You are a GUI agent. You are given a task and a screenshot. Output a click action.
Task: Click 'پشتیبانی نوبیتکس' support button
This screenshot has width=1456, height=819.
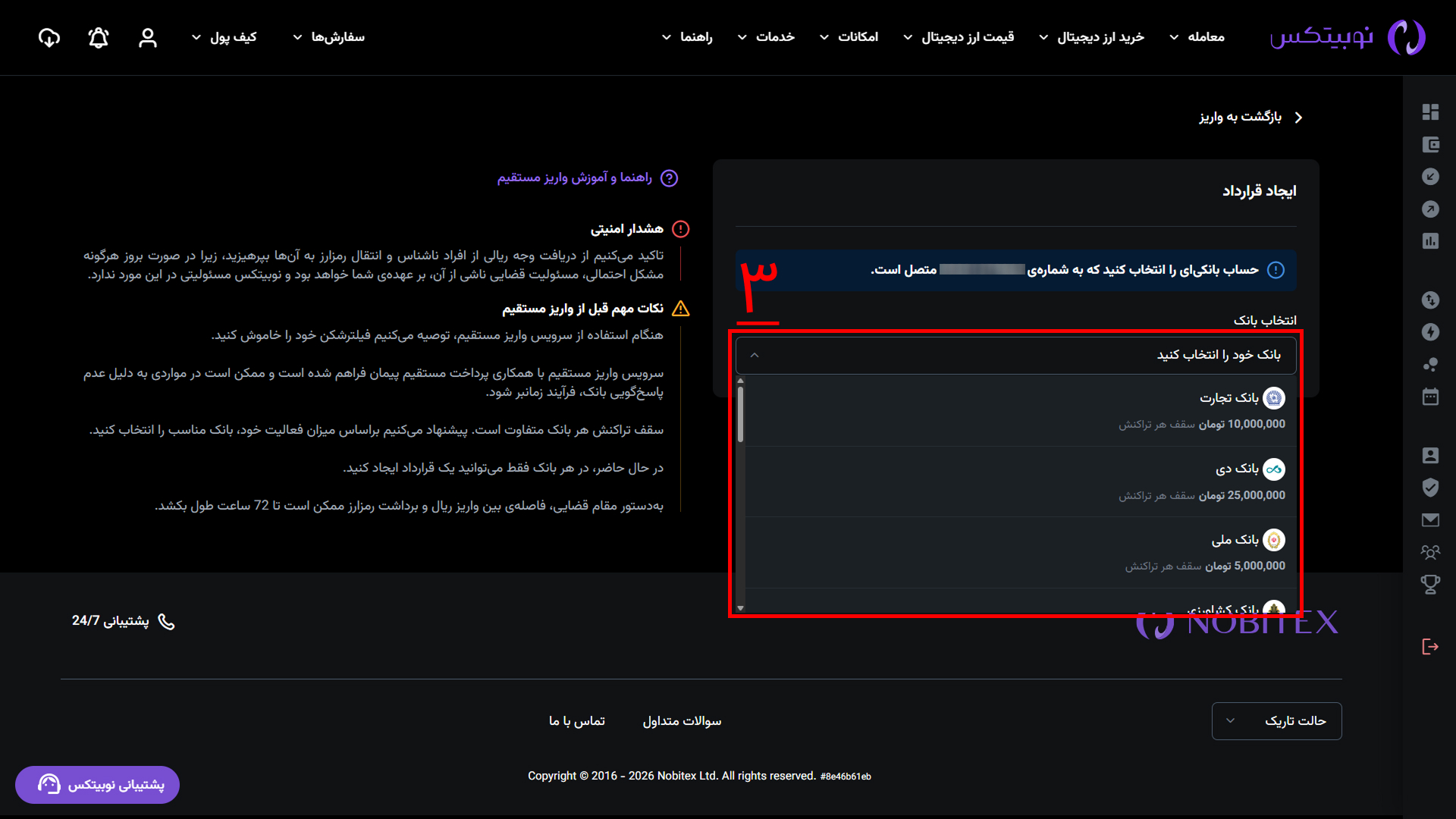pyautogui.click(x=98, y=785)
